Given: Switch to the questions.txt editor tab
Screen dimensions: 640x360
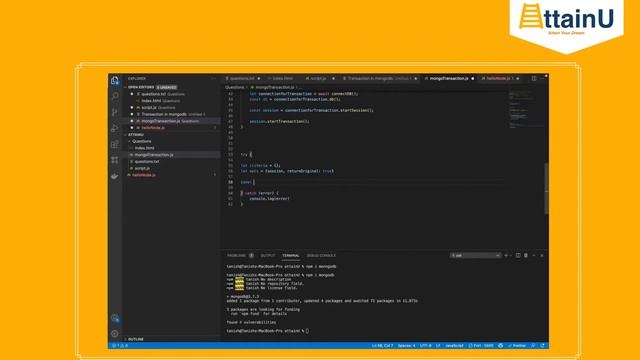Looking at the screenshot, I should click(x=242, y=78).
